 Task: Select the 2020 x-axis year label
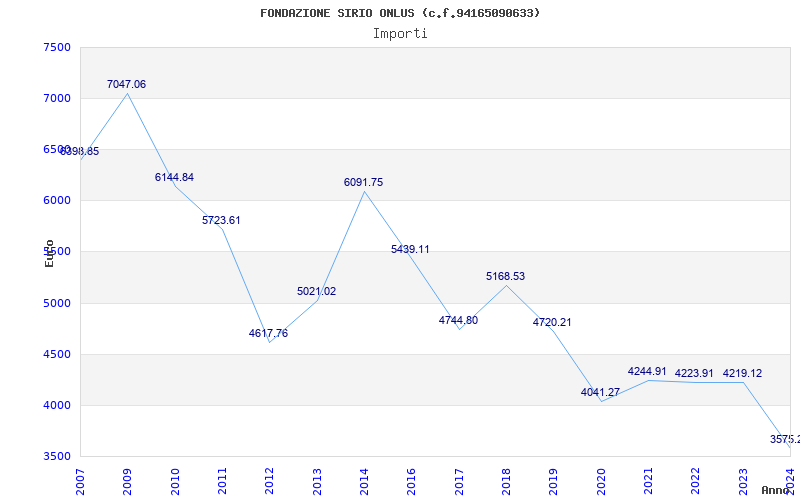coord(601,482)
